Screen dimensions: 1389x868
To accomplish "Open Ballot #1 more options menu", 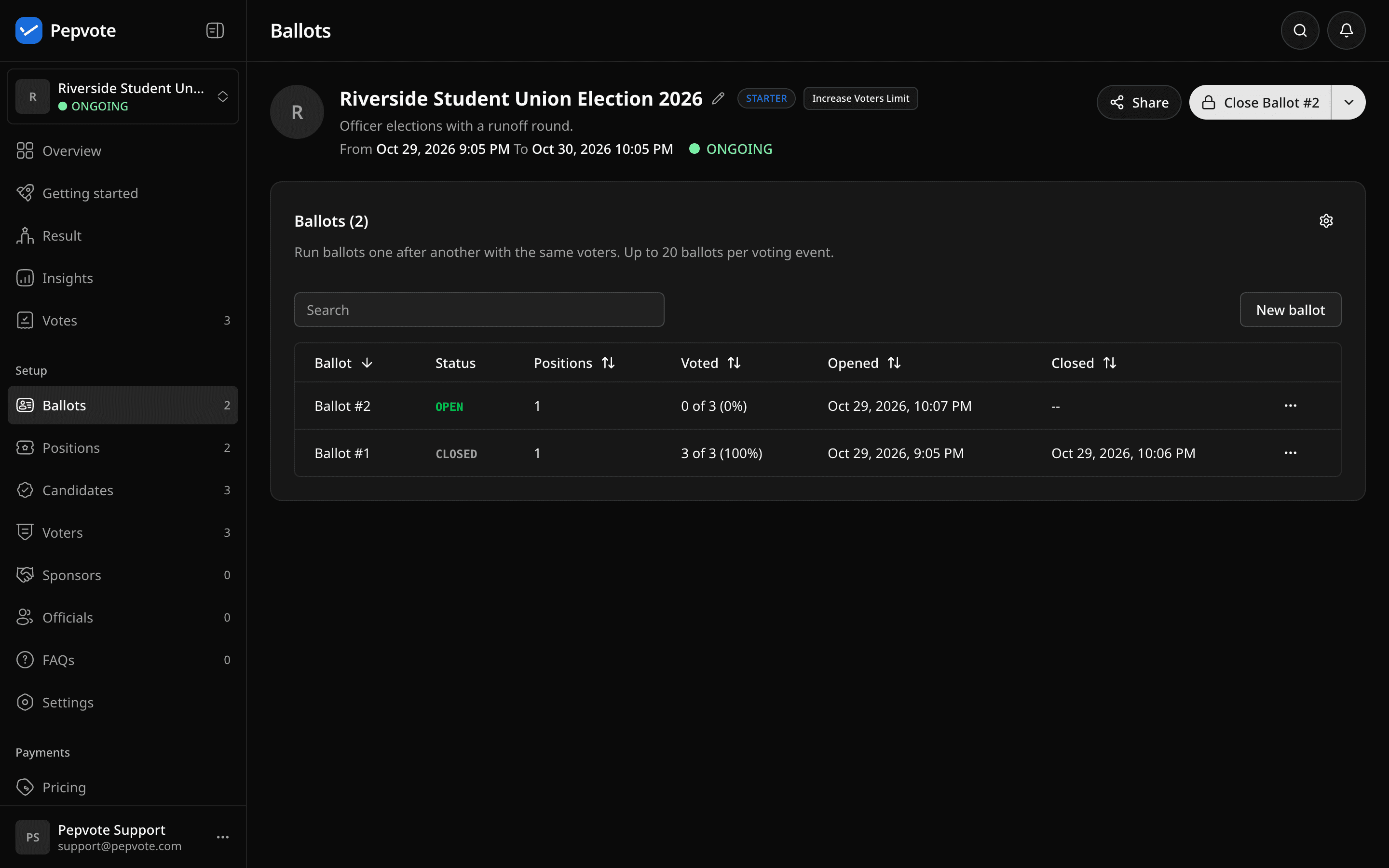I will pos(1290,453).
